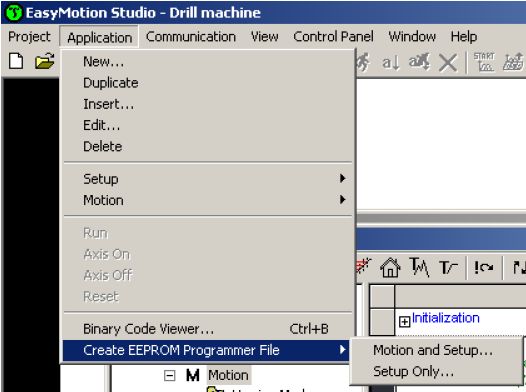
Task: Click the T ramp icon in motion toolbar
Action: click(448, 268)
